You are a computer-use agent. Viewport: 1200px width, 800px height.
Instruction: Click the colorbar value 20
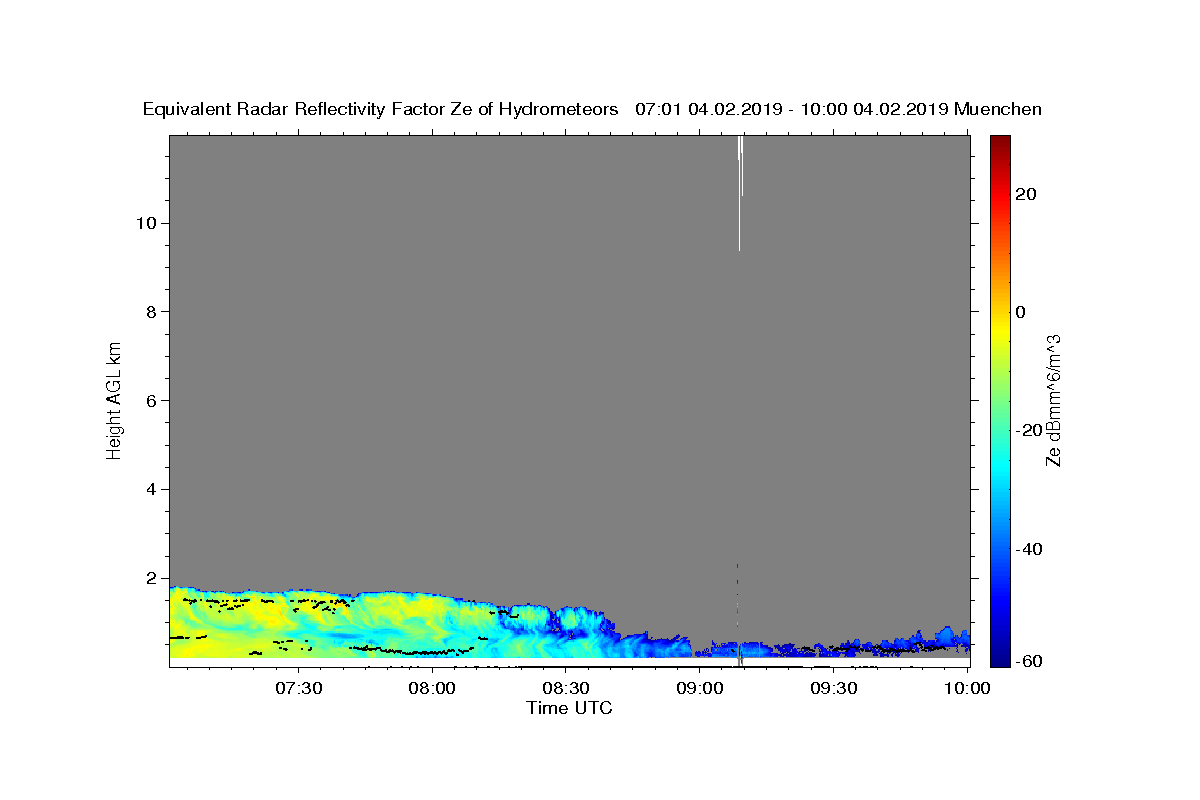pos(1026,194)
